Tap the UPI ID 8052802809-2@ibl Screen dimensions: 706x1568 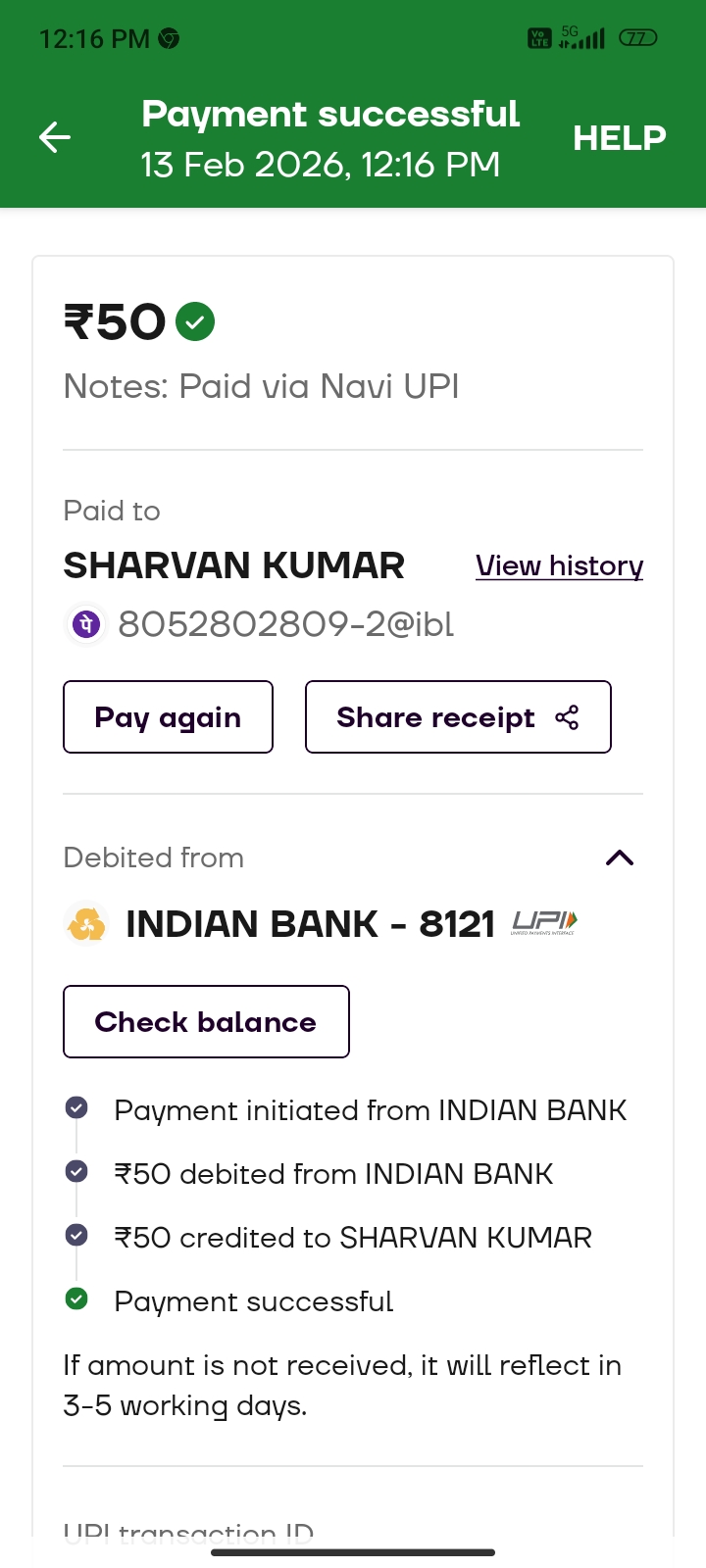285,624
